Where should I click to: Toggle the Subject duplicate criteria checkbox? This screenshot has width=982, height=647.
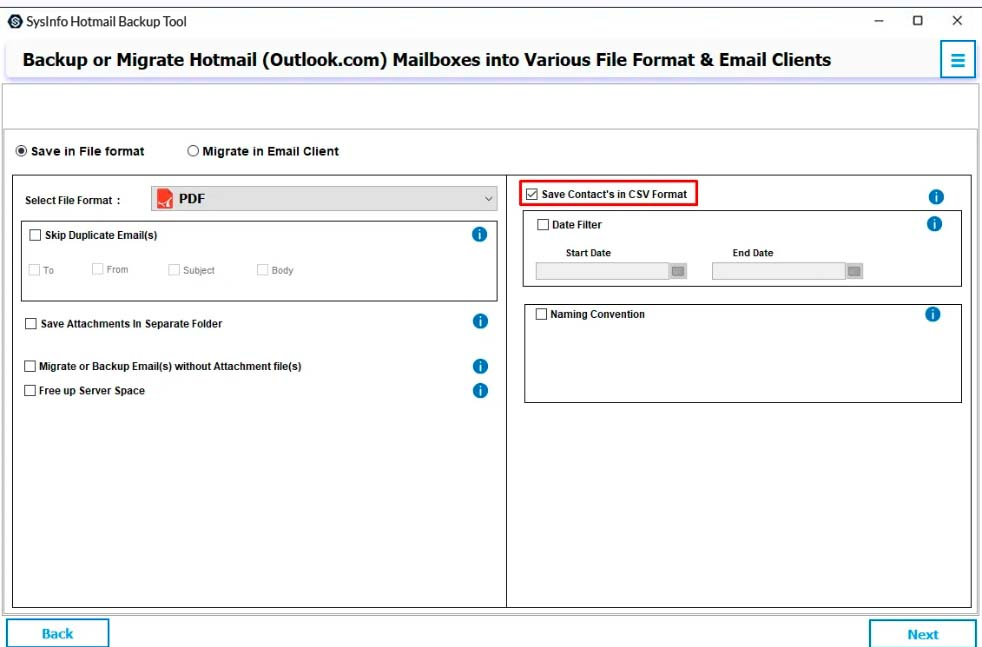tap(173, 270)
